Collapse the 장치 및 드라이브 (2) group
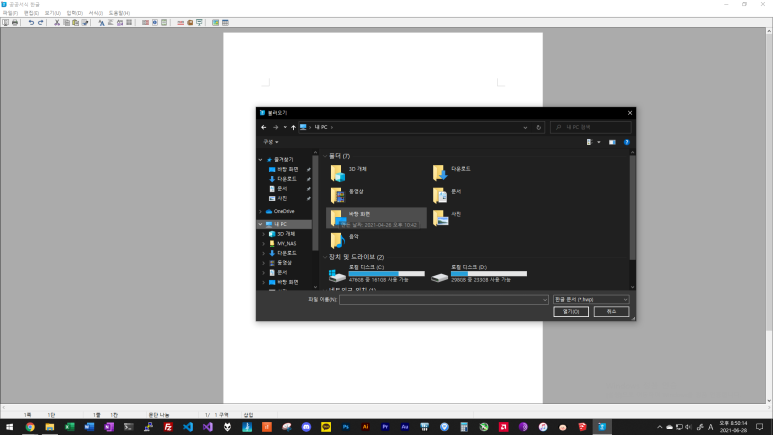Image resolution: width=773 pixels, height=435 pixels. pyautogui.click(x=325, y=257)
